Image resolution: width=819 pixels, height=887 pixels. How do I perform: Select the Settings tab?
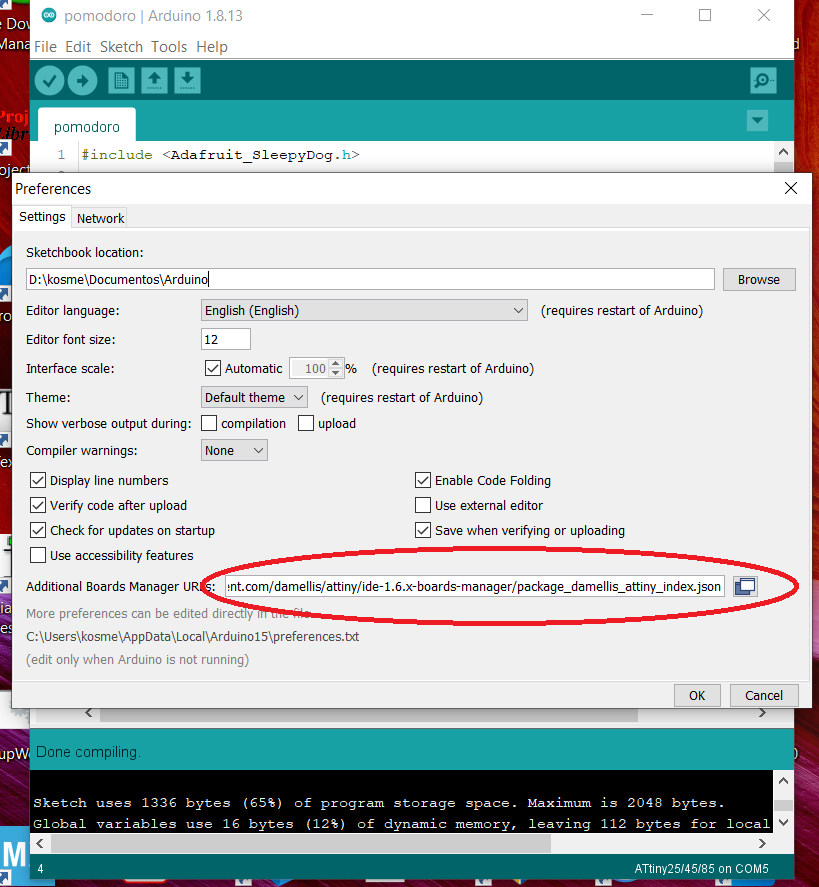(x=42, y=217)
